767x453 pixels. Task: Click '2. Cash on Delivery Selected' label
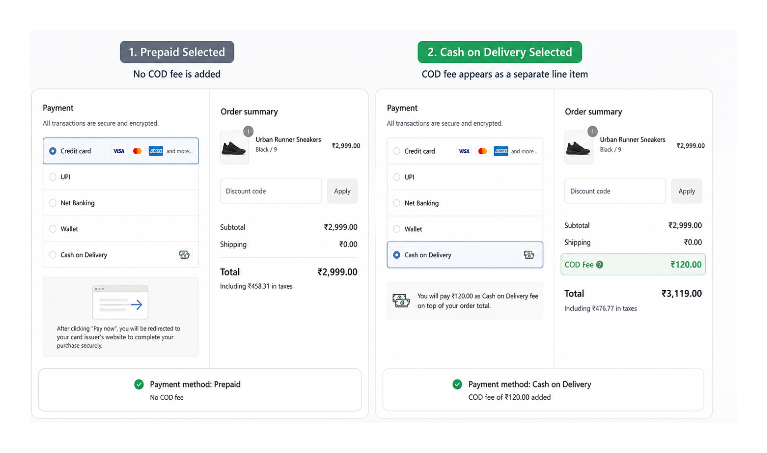(500, 52)
